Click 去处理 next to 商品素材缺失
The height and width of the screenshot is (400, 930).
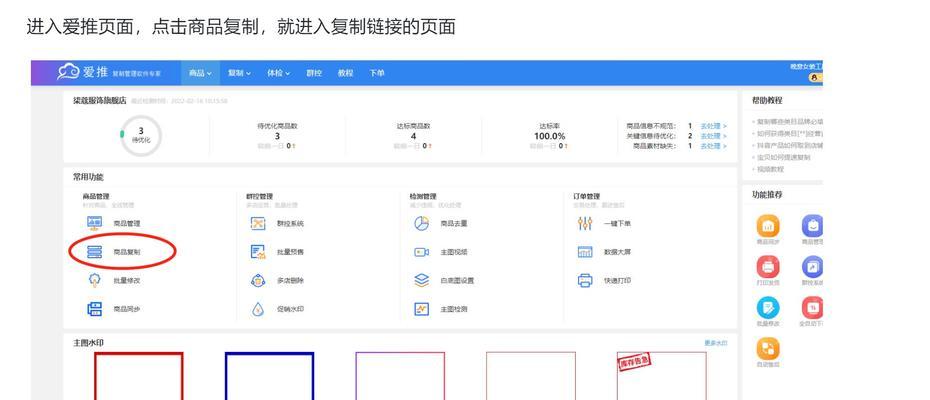pyautogui.click(x=714, y=146)
